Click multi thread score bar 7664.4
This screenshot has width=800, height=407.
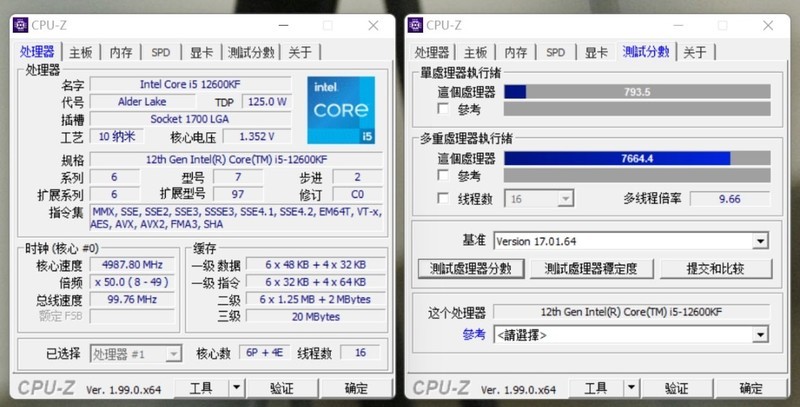[x=637, y=158]
